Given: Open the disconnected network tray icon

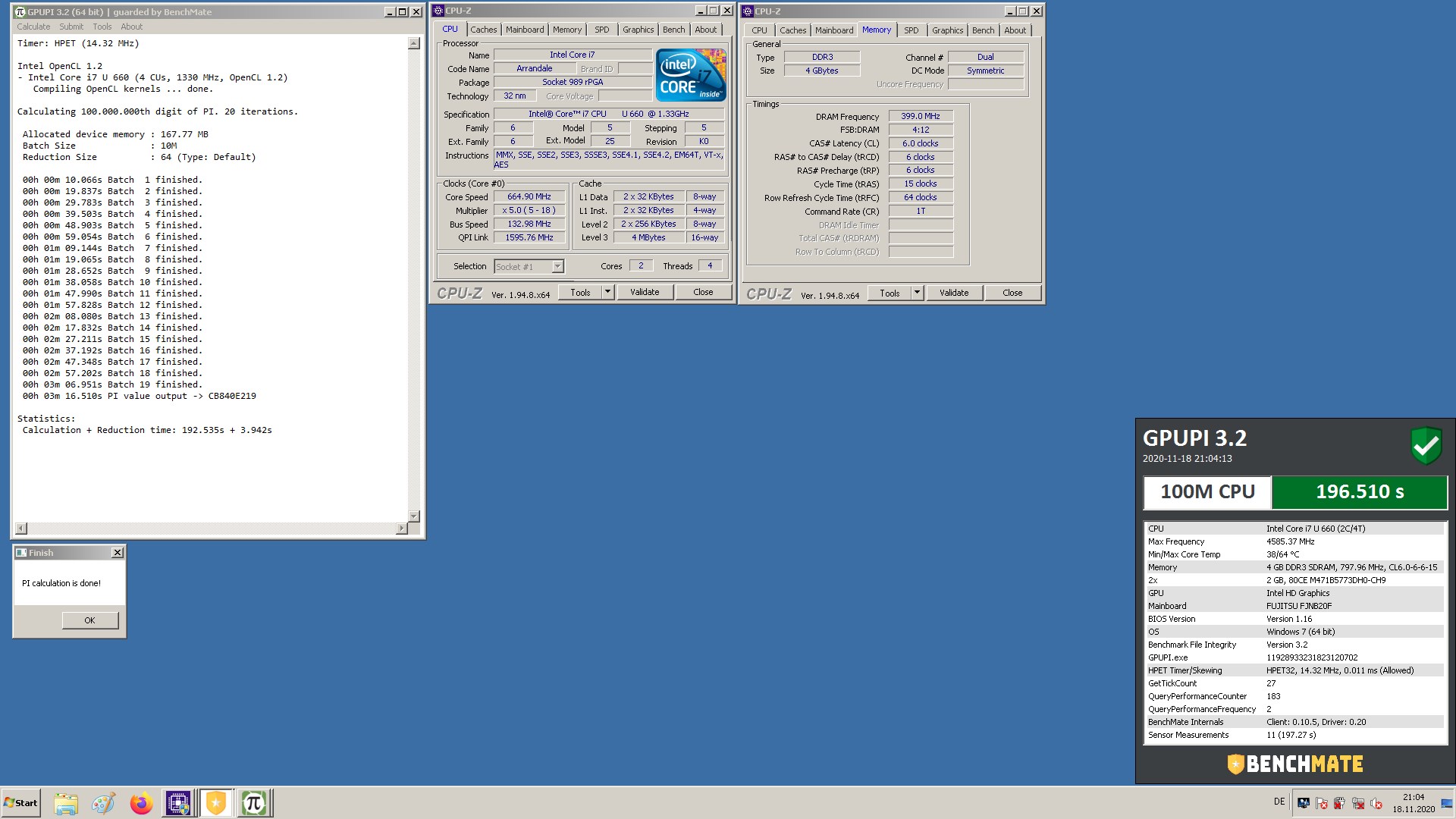Looking at the screenshot, I should (1358, 803).
